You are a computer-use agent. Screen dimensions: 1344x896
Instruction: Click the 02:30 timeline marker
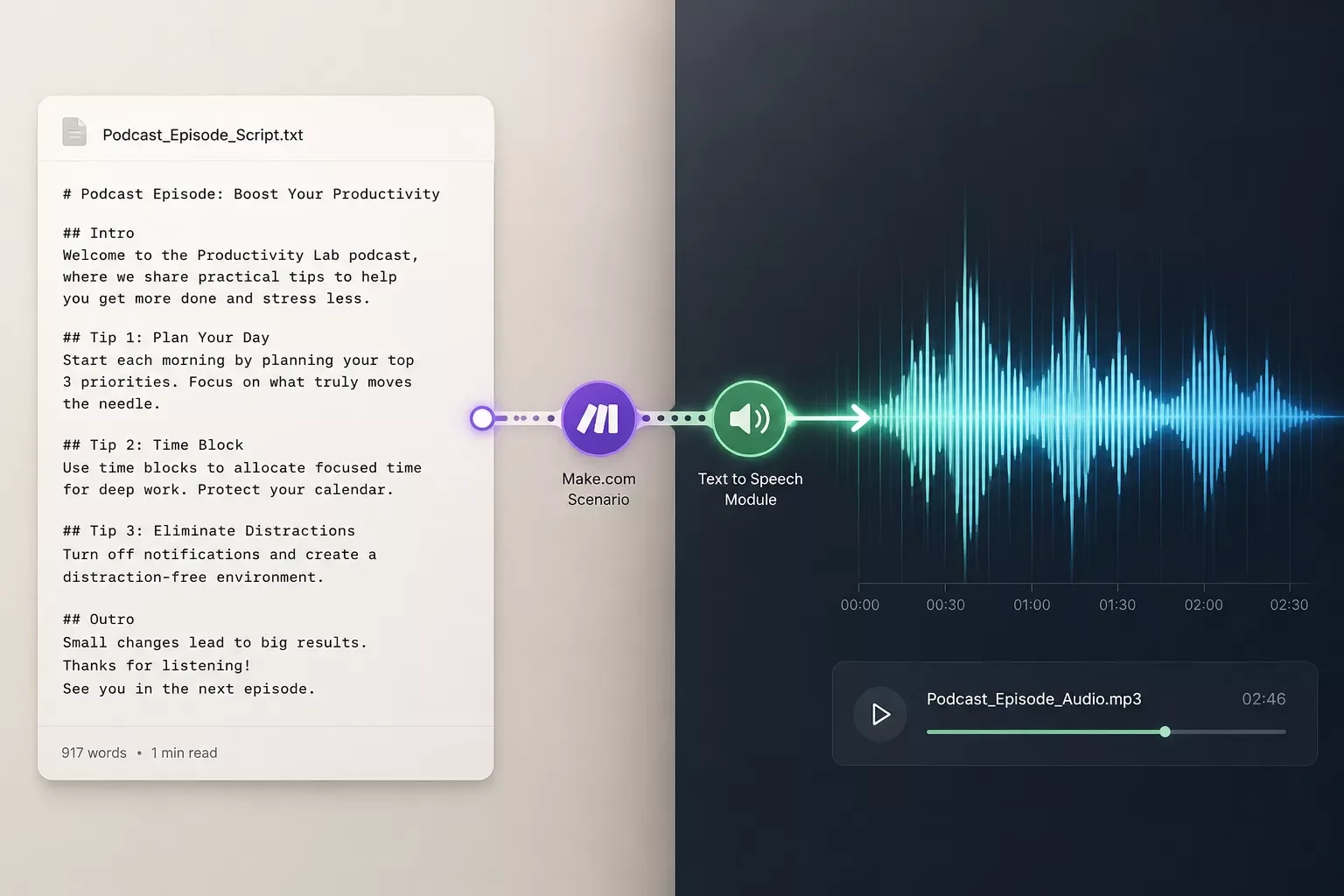point(1289,605)
